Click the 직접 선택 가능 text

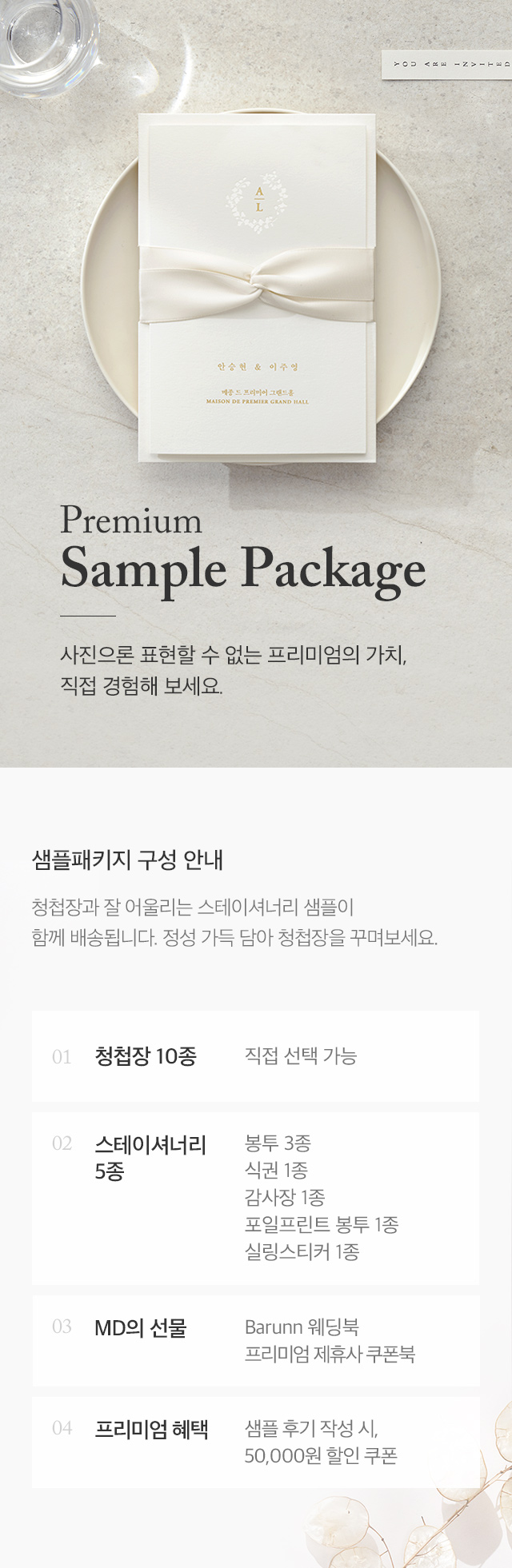(x=301, y=1056)
